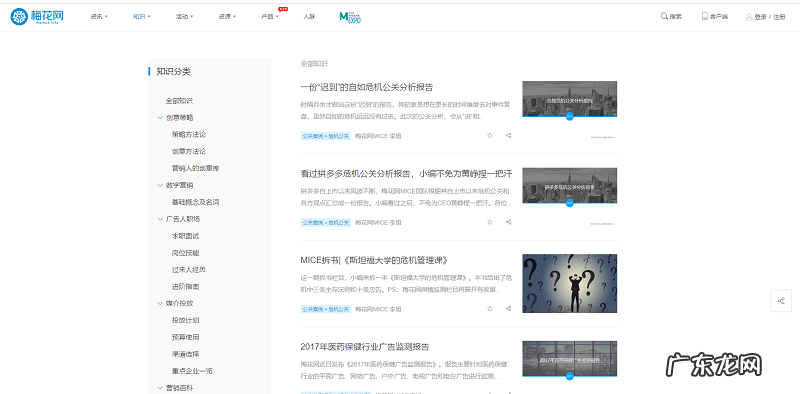This screenshot has height=394, width=800.
Task: Select 渠道选择 subcategory
Action: coord(186,354)
